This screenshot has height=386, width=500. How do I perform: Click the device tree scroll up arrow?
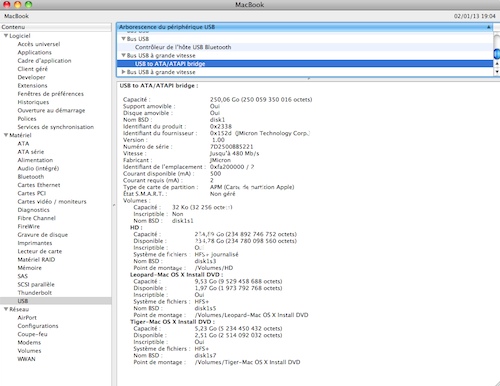[497, 63]
